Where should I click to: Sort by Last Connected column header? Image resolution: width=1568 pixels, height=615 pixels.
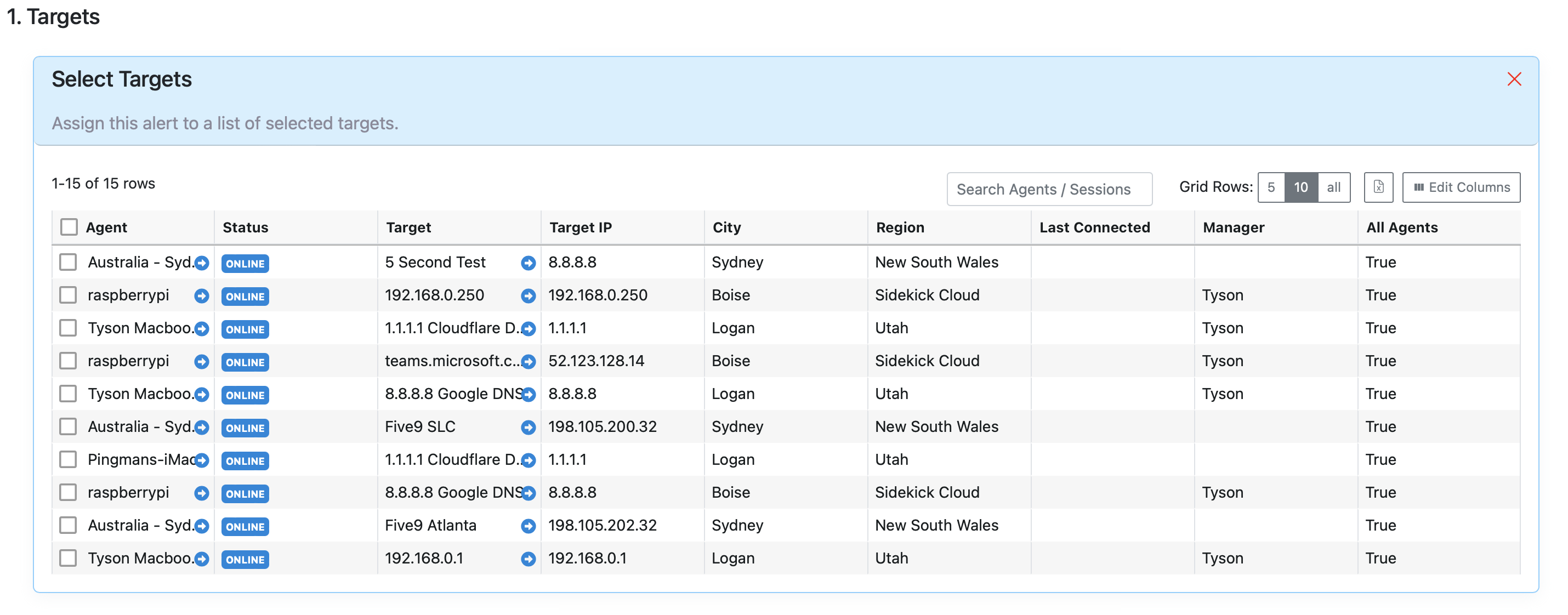pos(1094,227)
